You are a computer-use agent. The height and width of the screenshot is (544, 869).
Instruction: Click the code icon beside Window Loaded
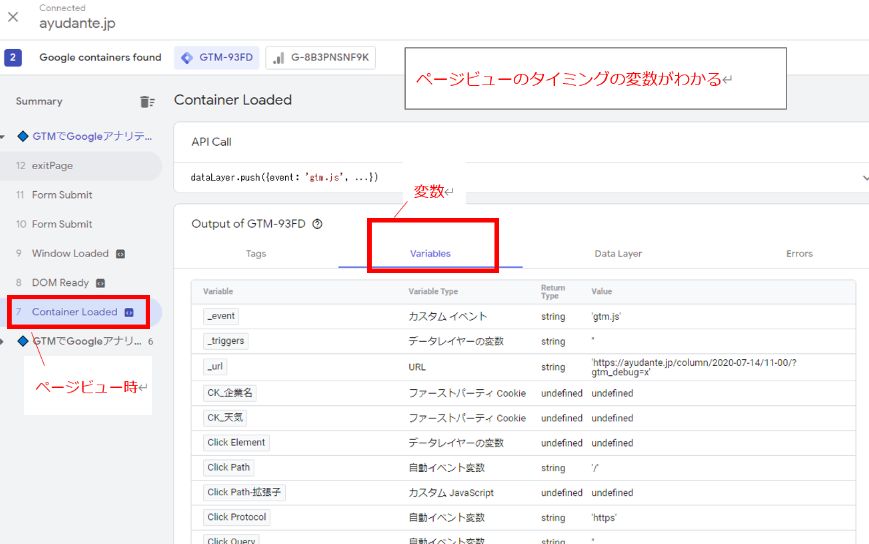[x=120, y=254]
